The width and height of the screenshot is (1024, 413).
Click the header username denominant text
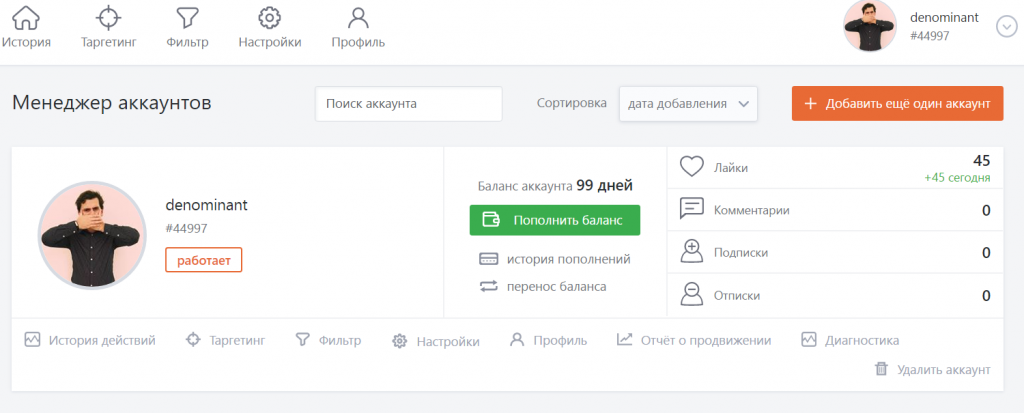click(x=944, y=18)
